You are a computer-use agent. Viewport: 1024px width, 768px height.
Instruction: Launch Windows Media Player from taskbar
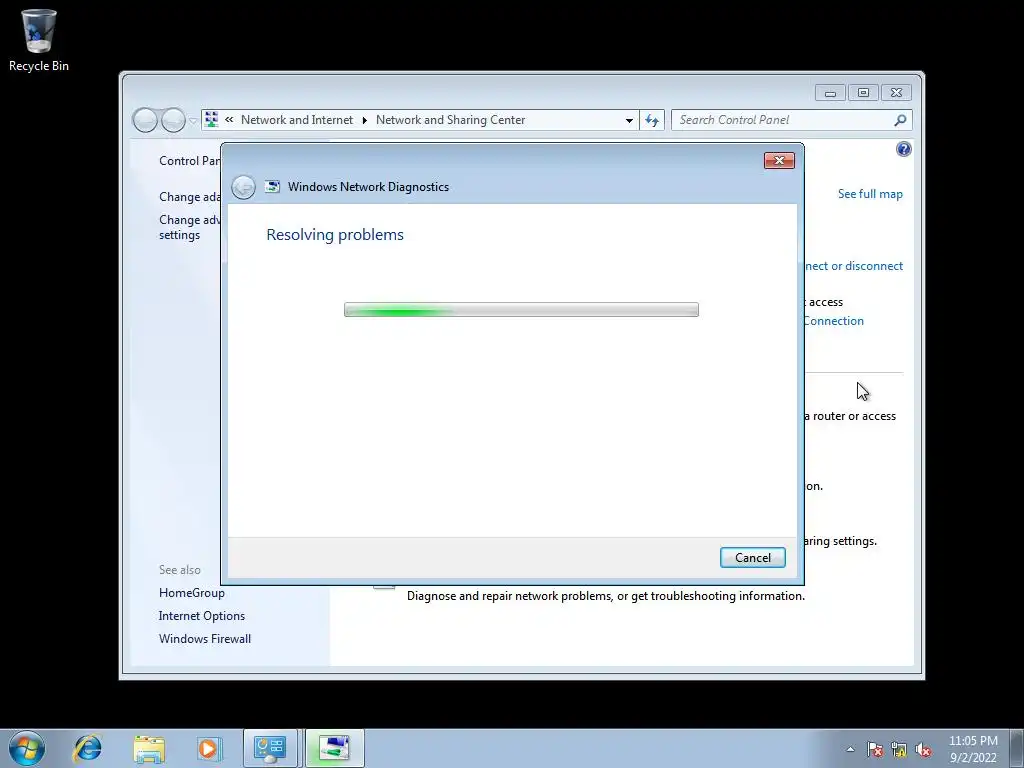coord(209,748)
